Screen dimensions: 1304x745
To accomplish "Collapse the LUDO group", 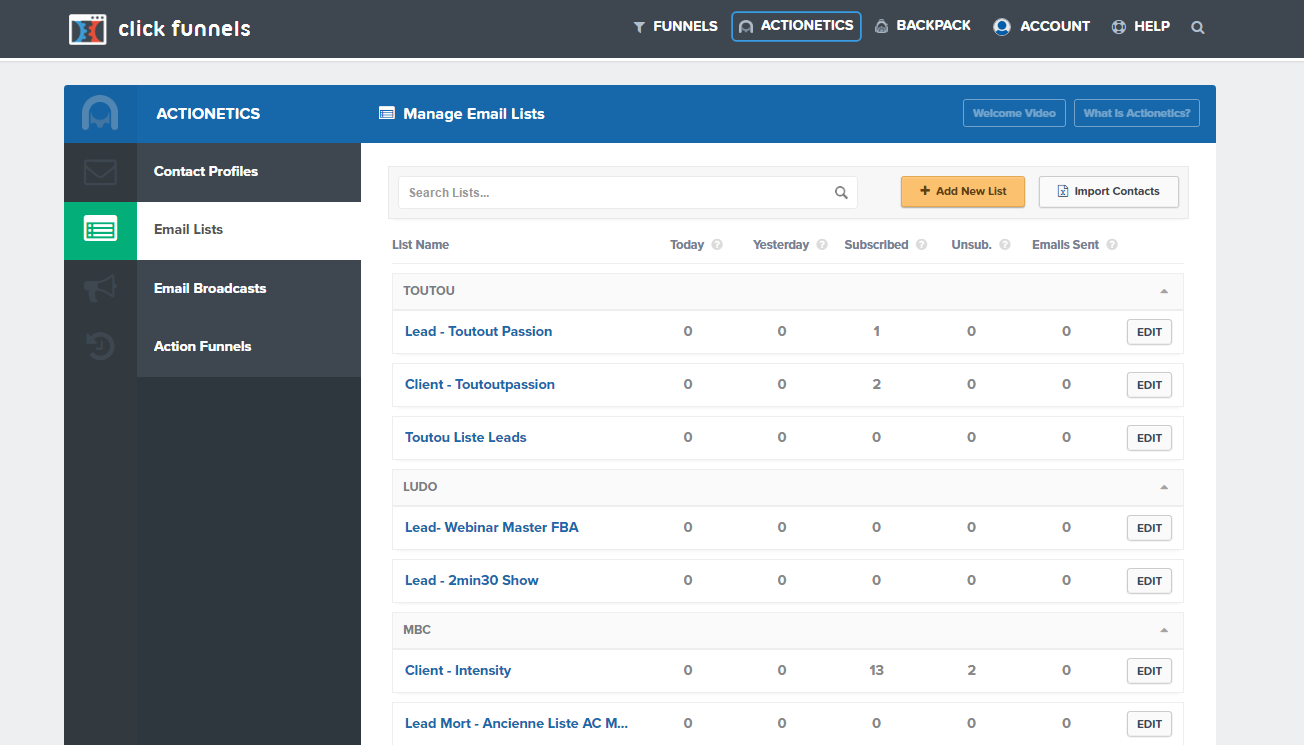I will [x=1163, y=487].
